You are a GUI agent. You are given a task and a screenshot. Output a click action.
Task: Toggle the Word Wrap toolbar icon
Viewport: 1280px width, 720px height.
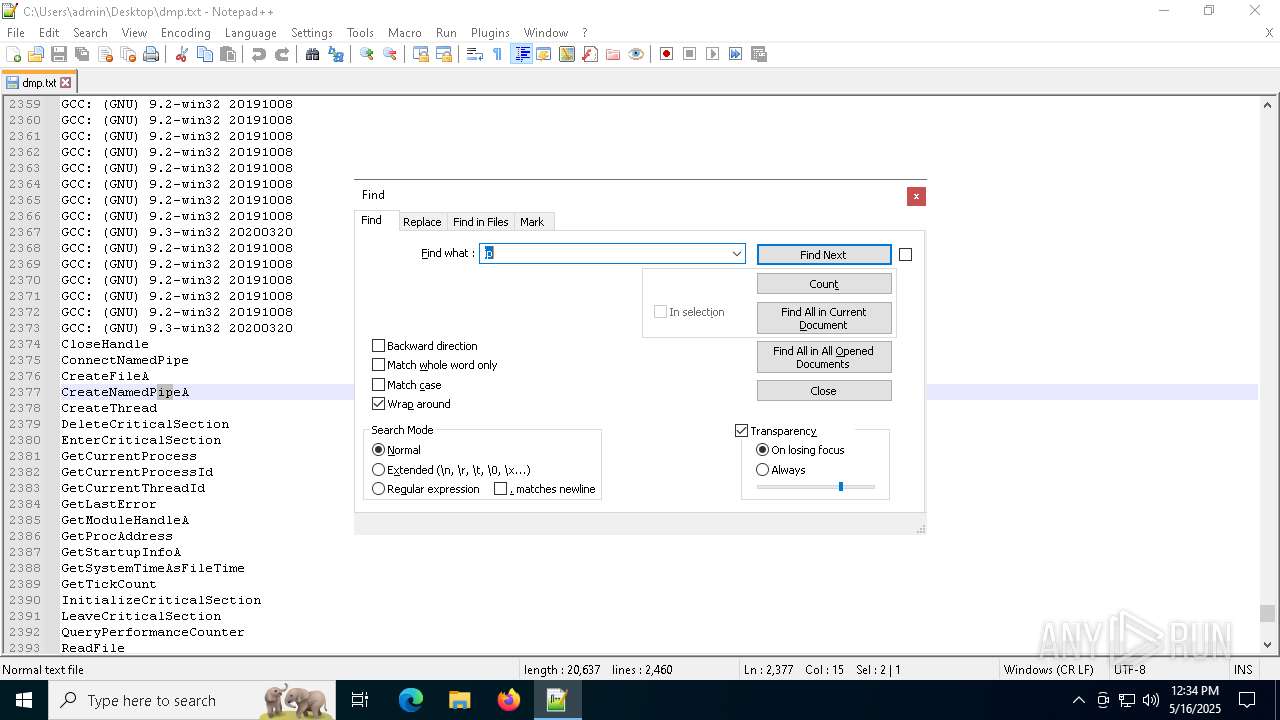pyautogui.click(x=475, y=54)
